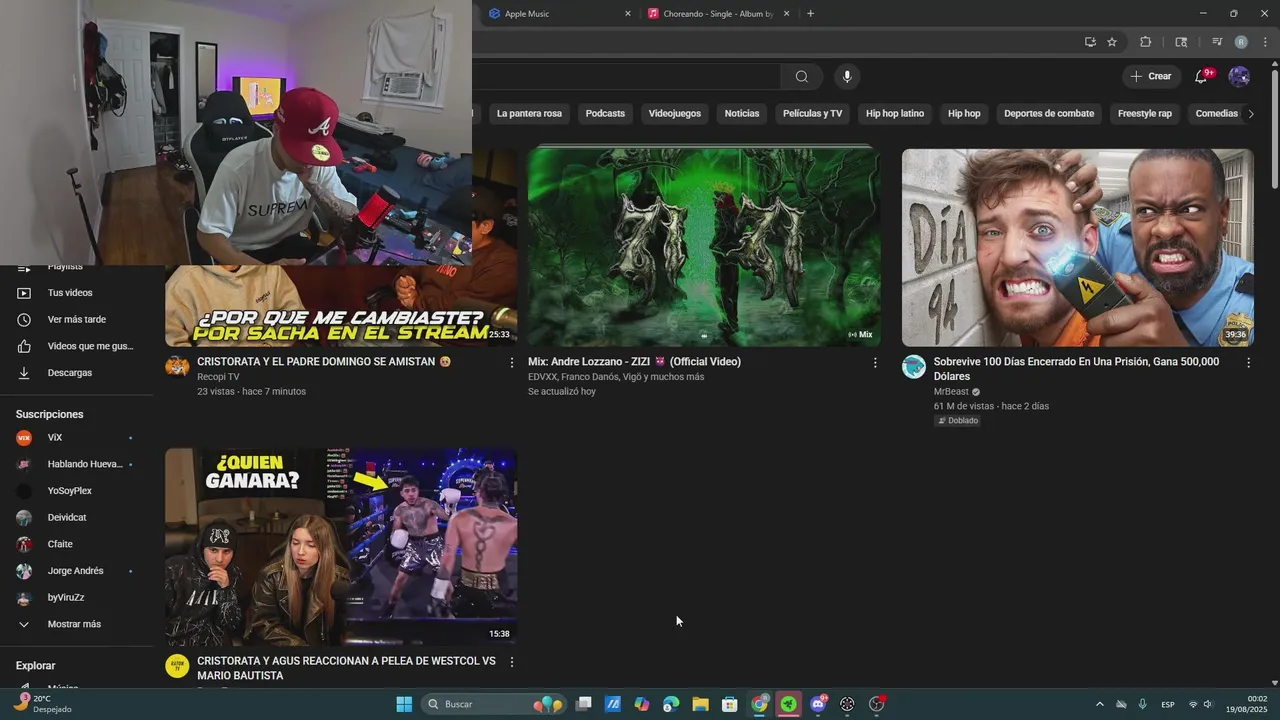This screenshot has width=1280, height=720.
Task: Open Chrome extensions puzzle icon
Action: [x=1146, y=42]
